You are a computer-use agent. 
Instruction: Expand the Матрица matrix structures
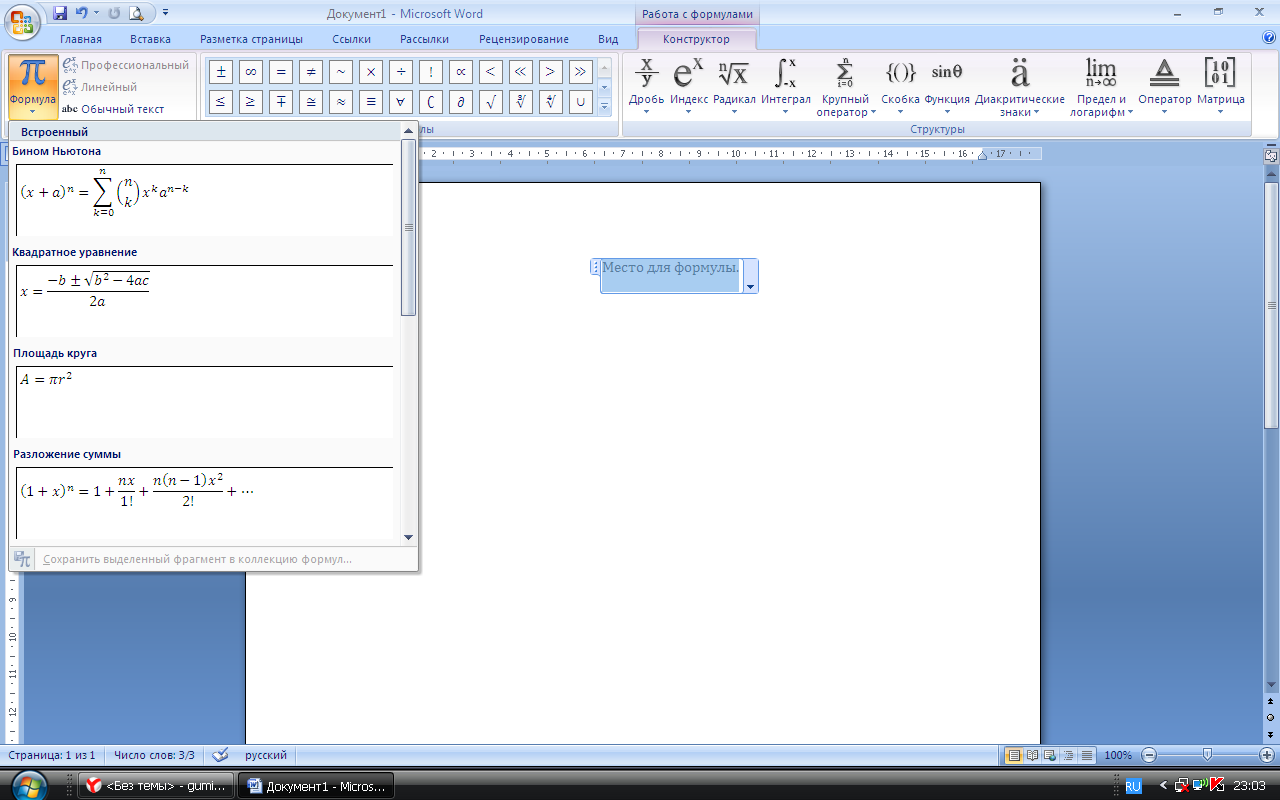click(1220, 87)
